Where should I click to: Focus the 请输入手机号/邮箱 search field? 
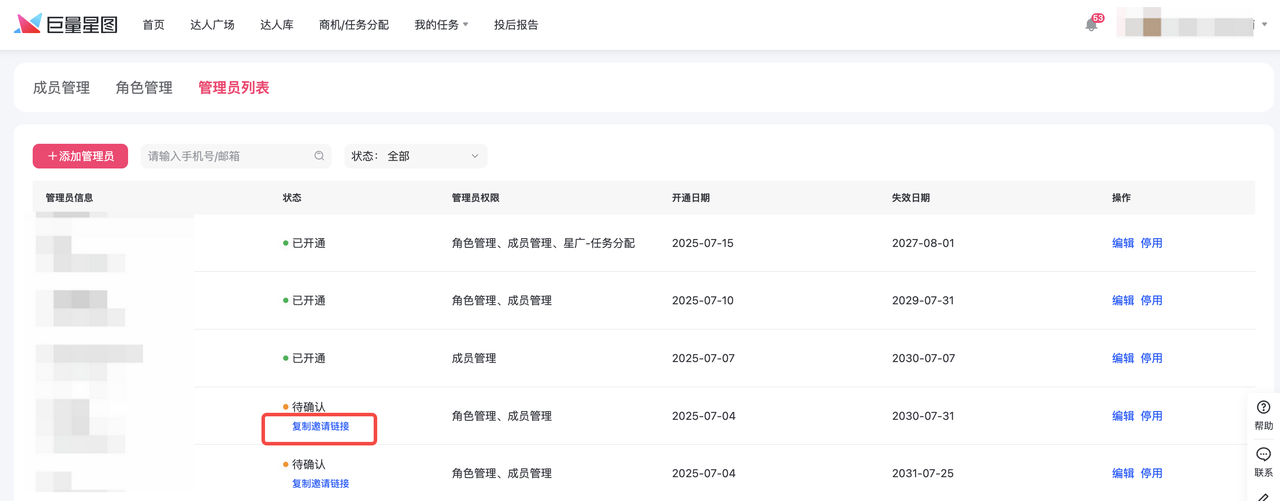(x=225, y=156)
